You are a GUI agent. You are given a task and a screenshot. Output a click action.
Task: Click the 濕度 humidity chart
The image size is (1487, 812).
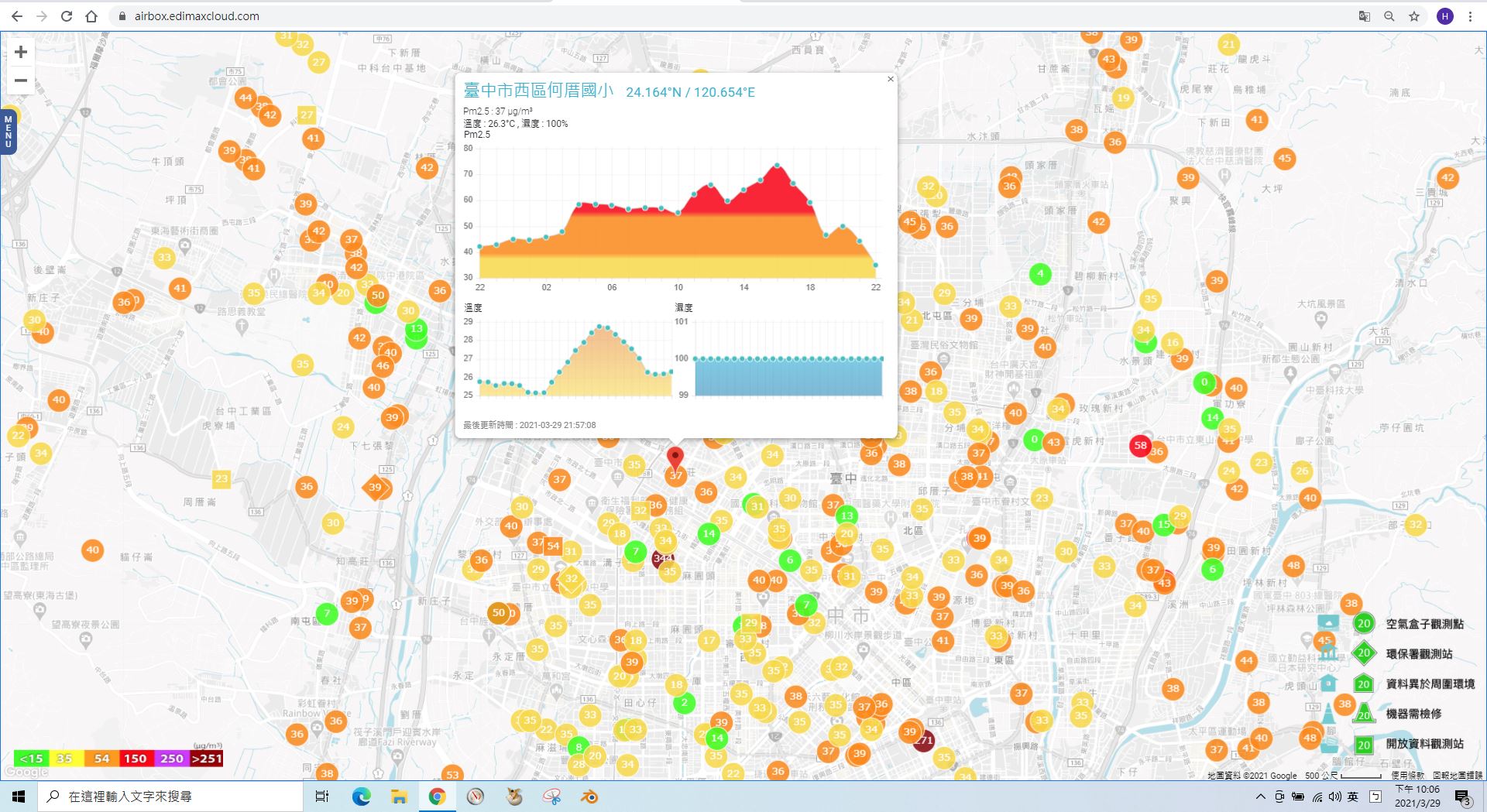780,358
